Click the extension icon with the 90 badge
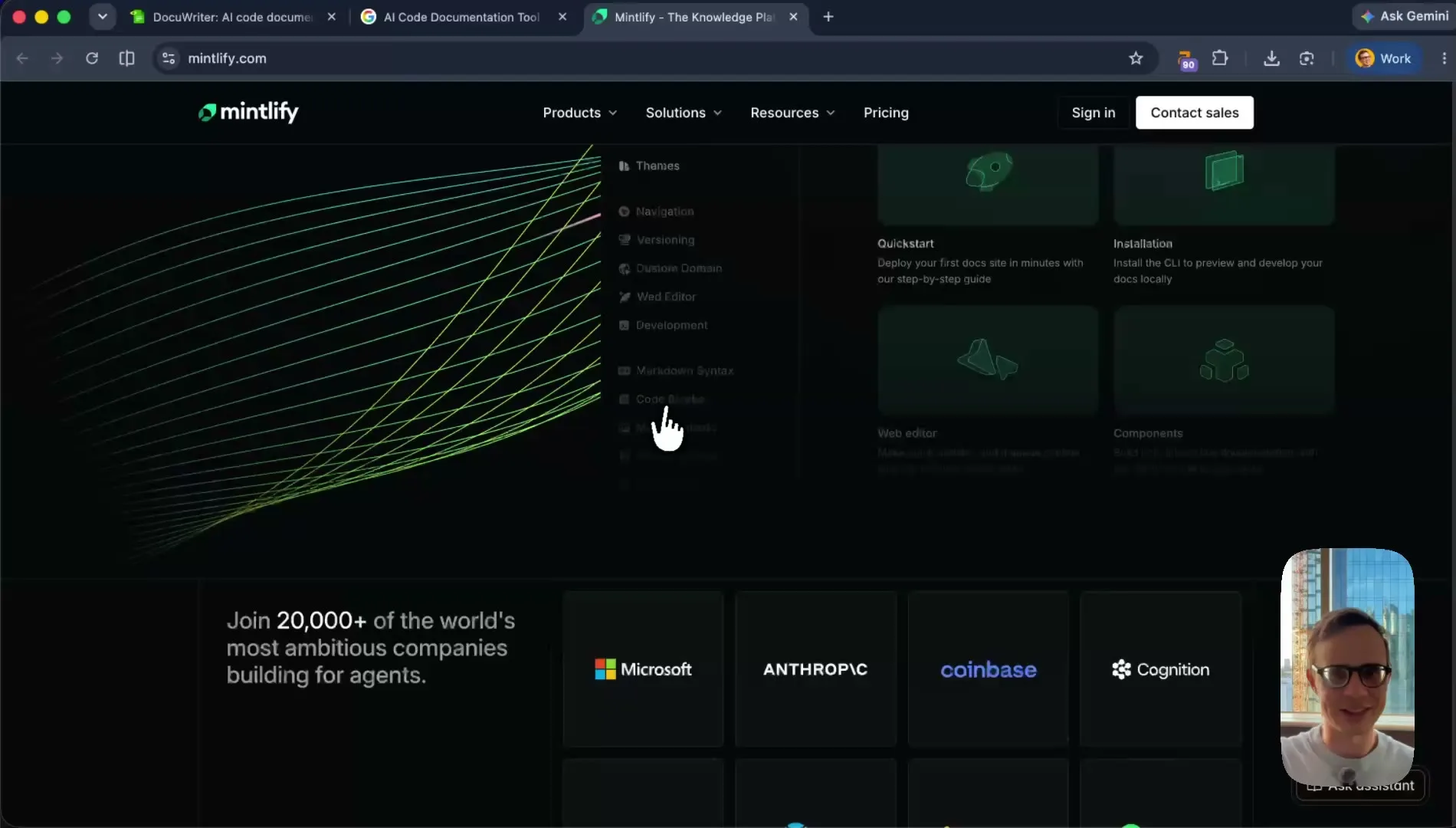The width and height of the screenshot is (1456, 828). pos(1186,59)
